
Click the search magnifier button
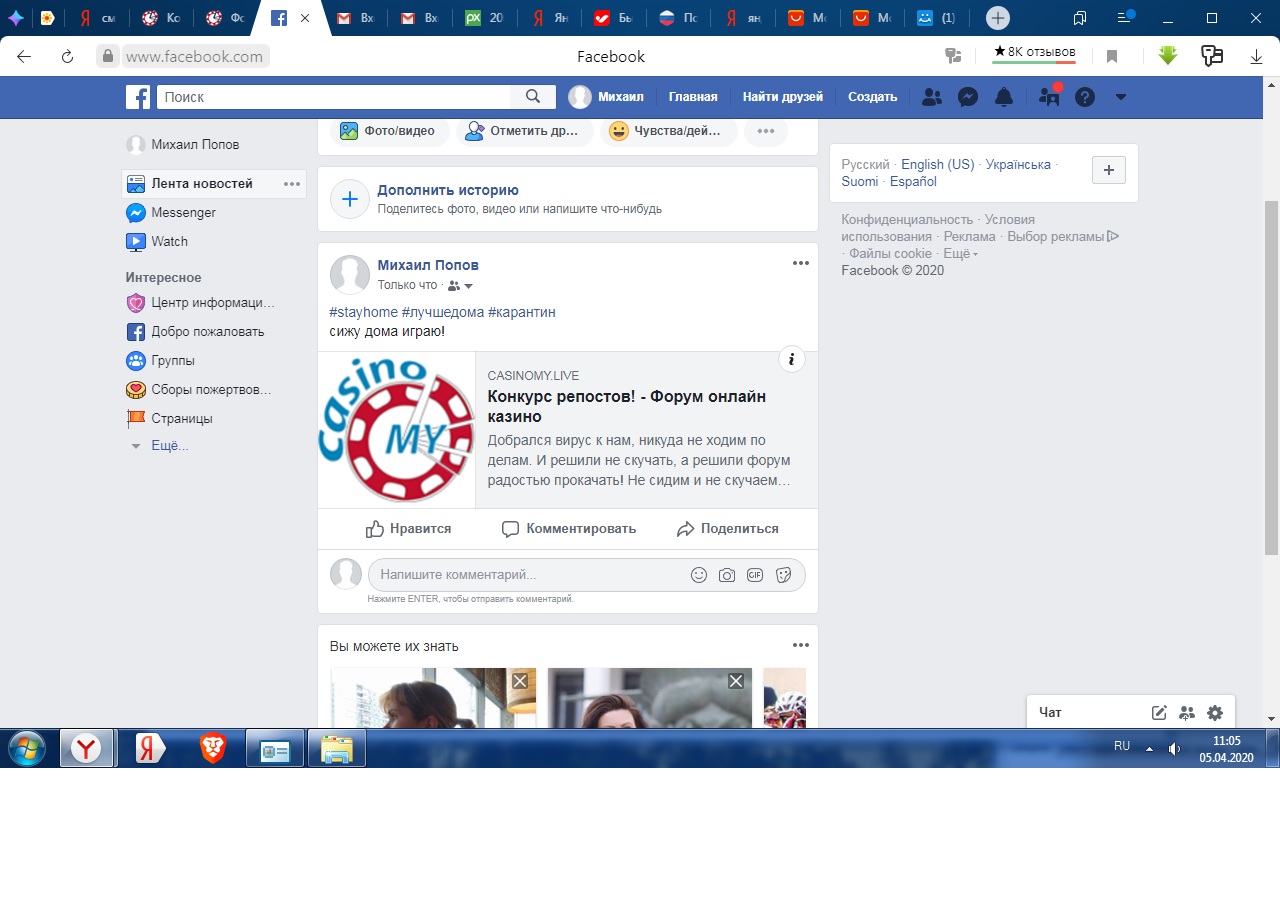click(x=533, y=97)
